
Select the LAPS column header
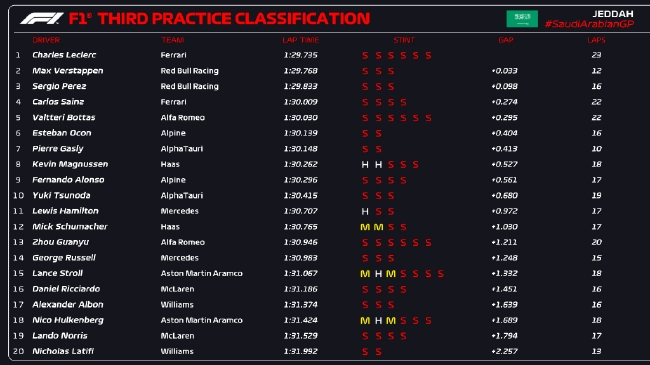pos(597,40)
